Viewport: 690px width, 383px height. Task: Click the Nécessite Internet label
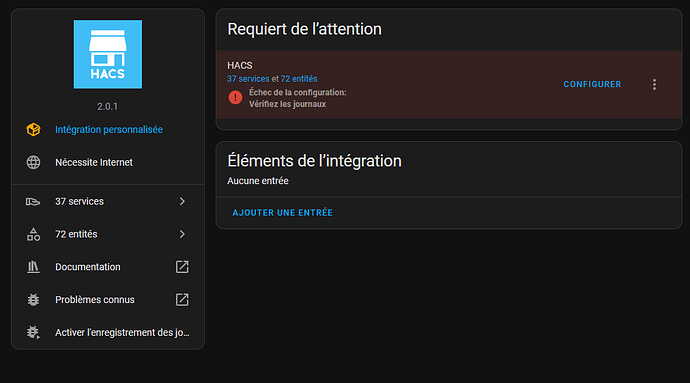94,162
